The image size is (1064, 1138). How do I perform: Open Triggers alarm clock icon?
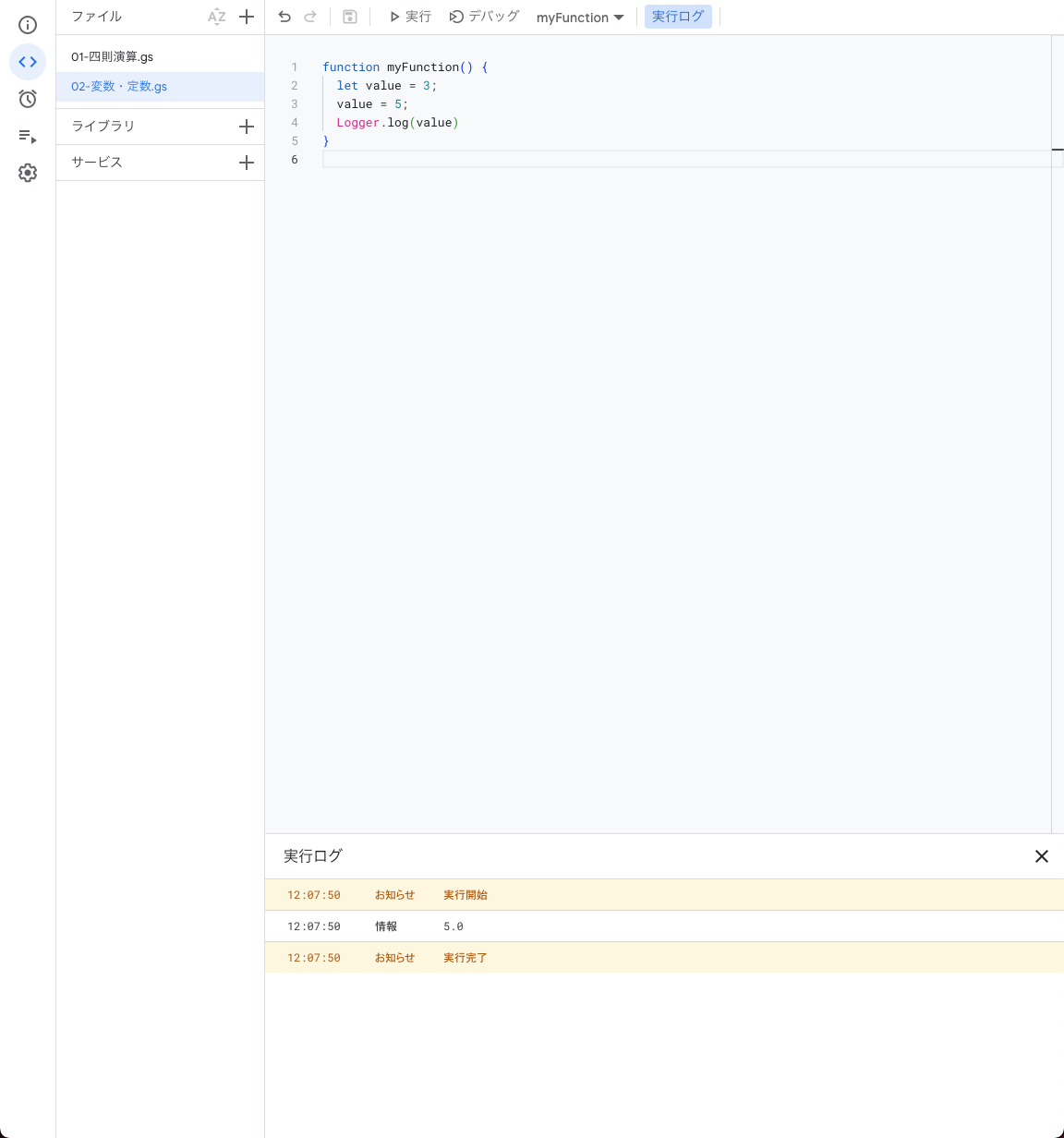point(28,99)
